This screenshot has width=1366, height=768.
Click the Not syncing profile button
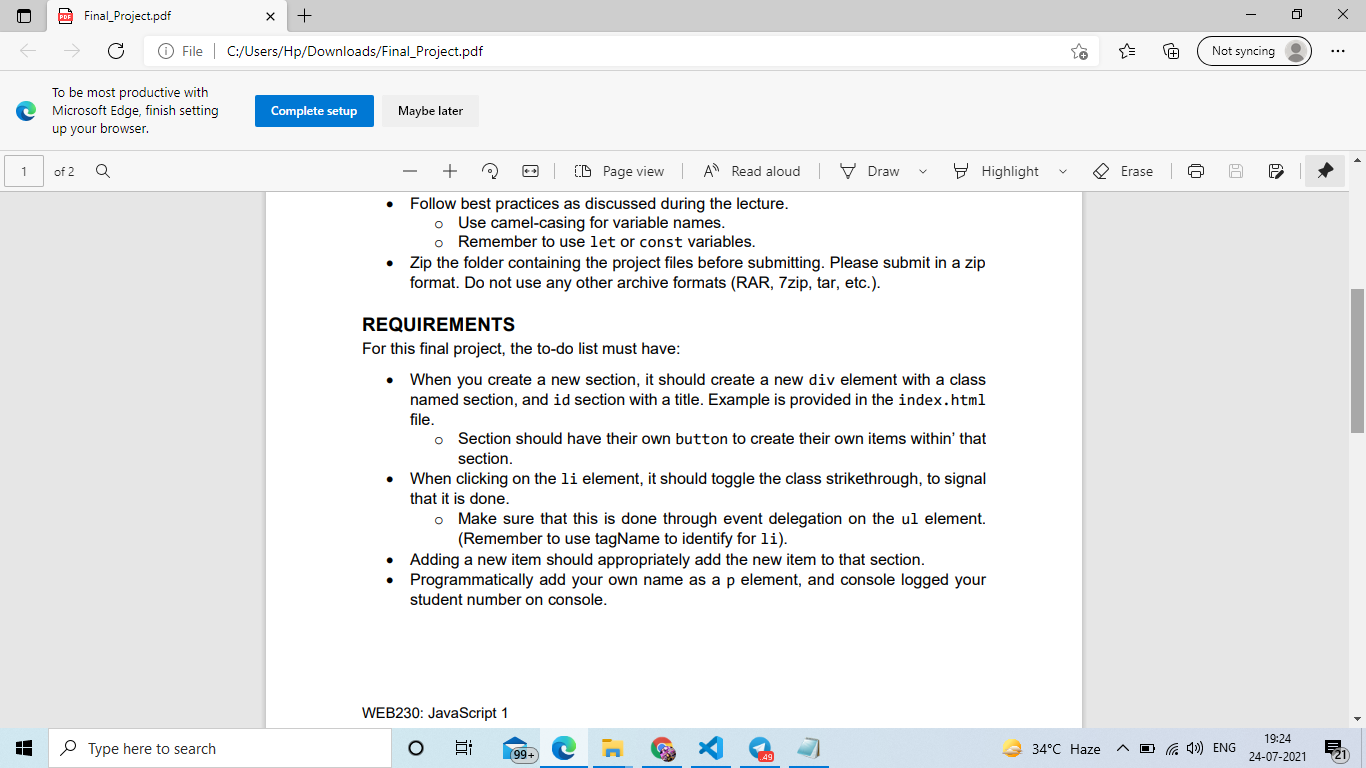click(x=1254, y=51)
